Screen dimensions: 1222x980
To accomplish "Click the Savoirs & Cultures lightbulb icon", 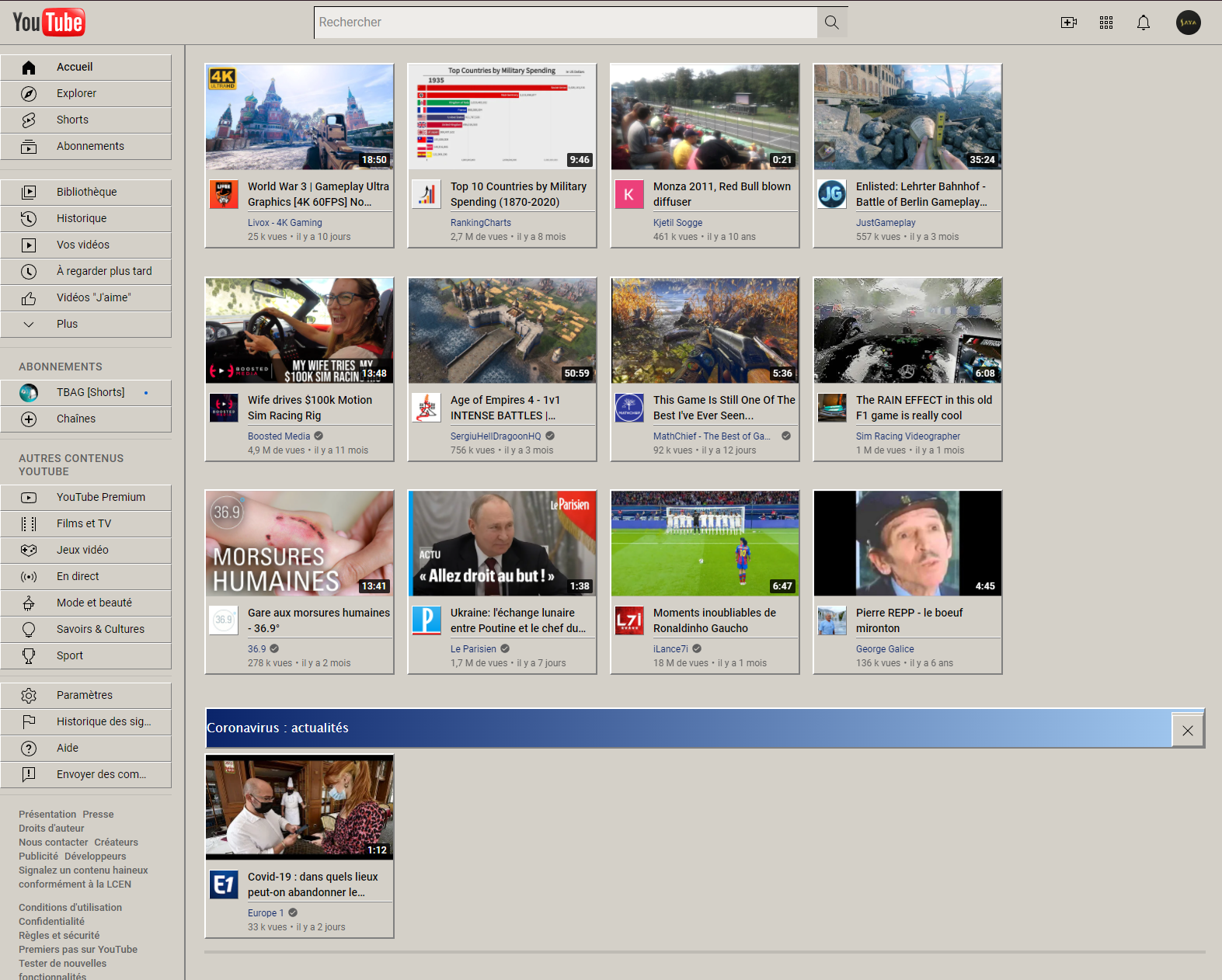I will point(29,630).
